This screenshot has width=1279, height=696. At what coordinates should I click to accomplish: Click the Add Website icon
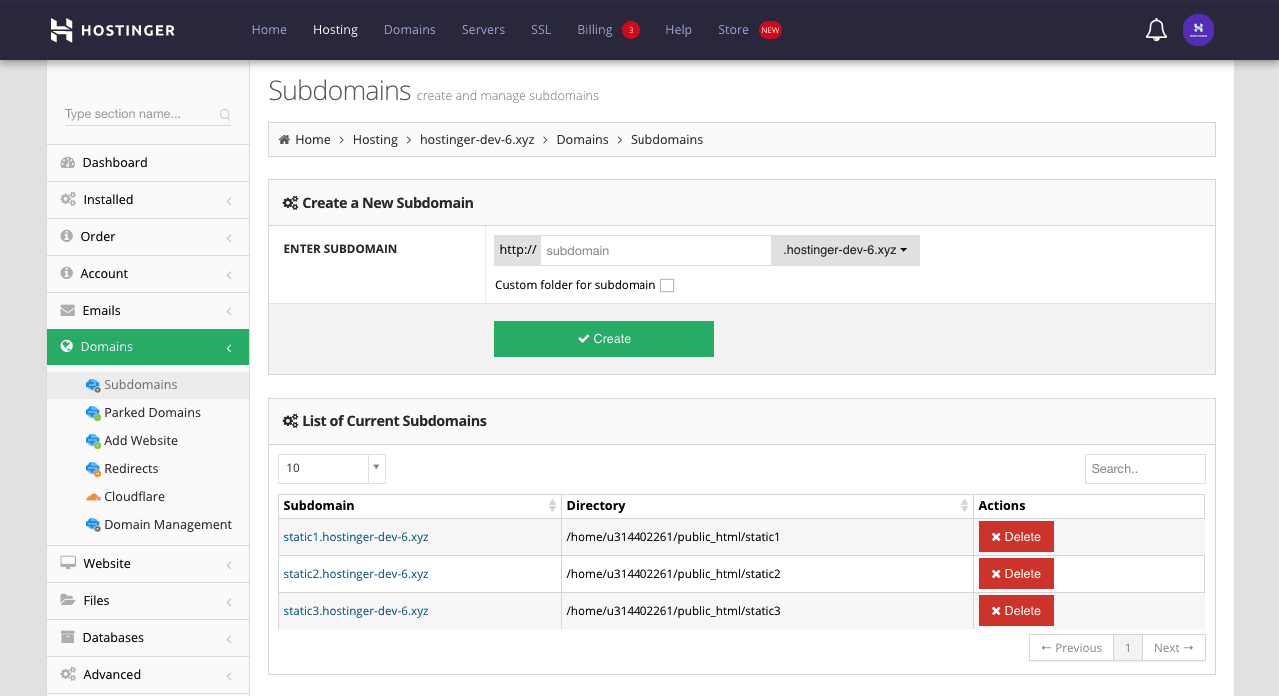[93, 441]
